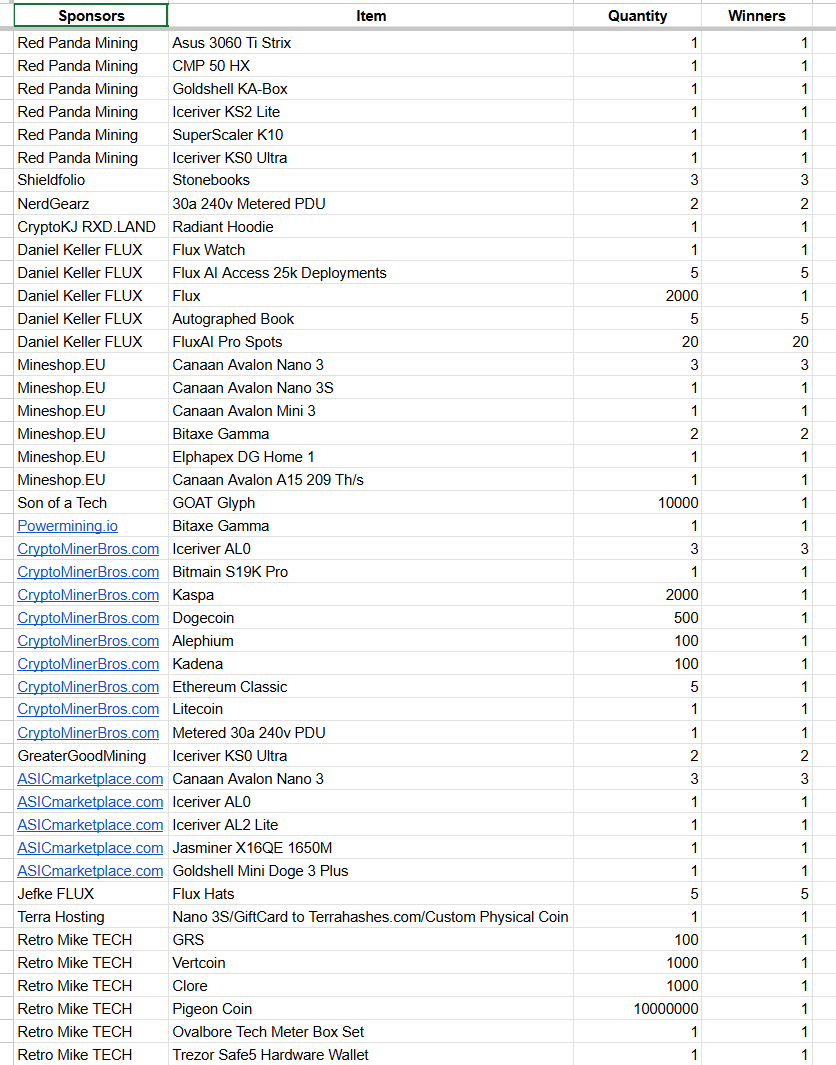Screen dimensions: 836x1065
Task: Select the Asus 3060 Ti Strix cell
Action: tap(371, 43)
